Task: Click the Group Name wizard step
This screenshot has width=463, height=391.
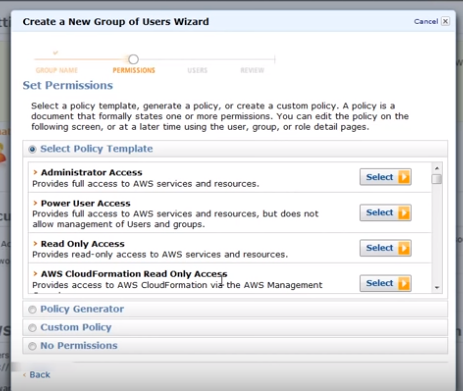Action: pyautogui.click(x=57, y=70)
